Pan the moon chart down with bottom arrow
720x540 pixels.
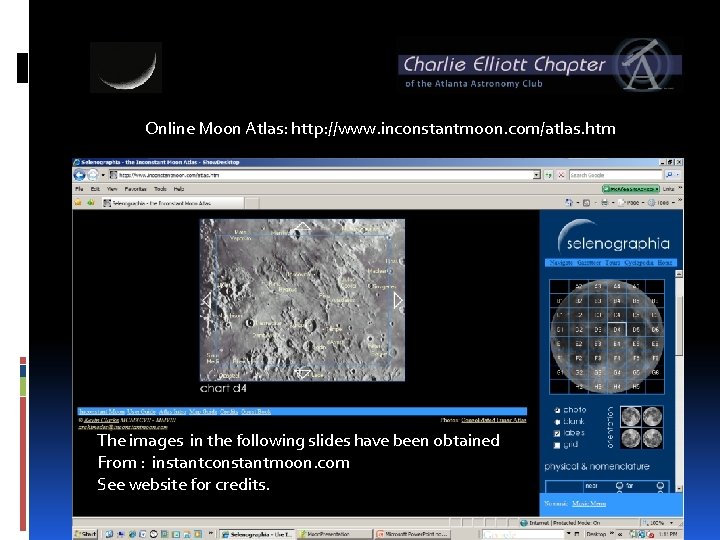302,373
